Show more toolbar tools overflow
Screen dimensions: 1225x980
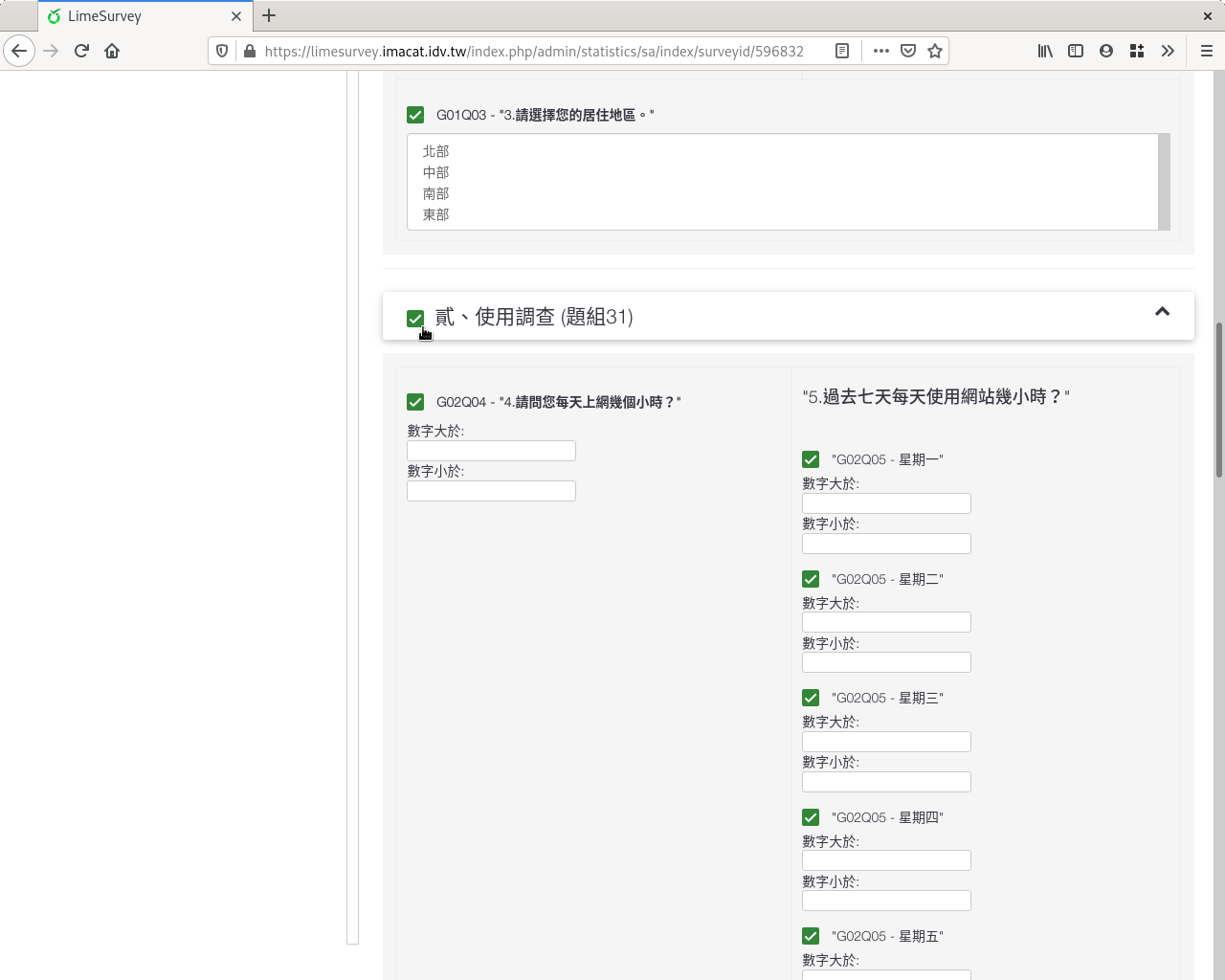pos(1168,51)
